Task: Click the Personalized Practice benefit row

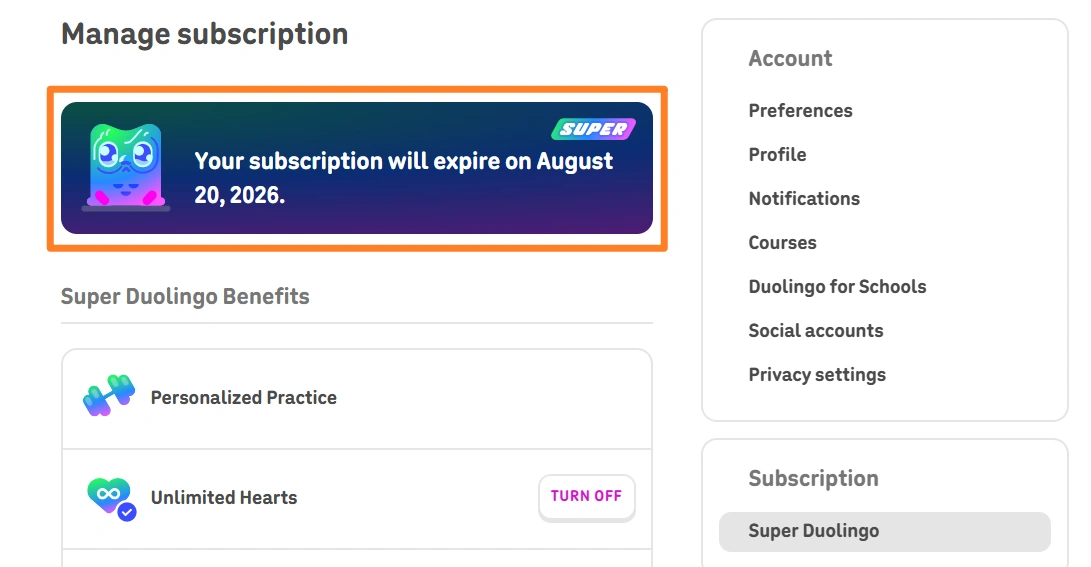Action: pos(357,399)
